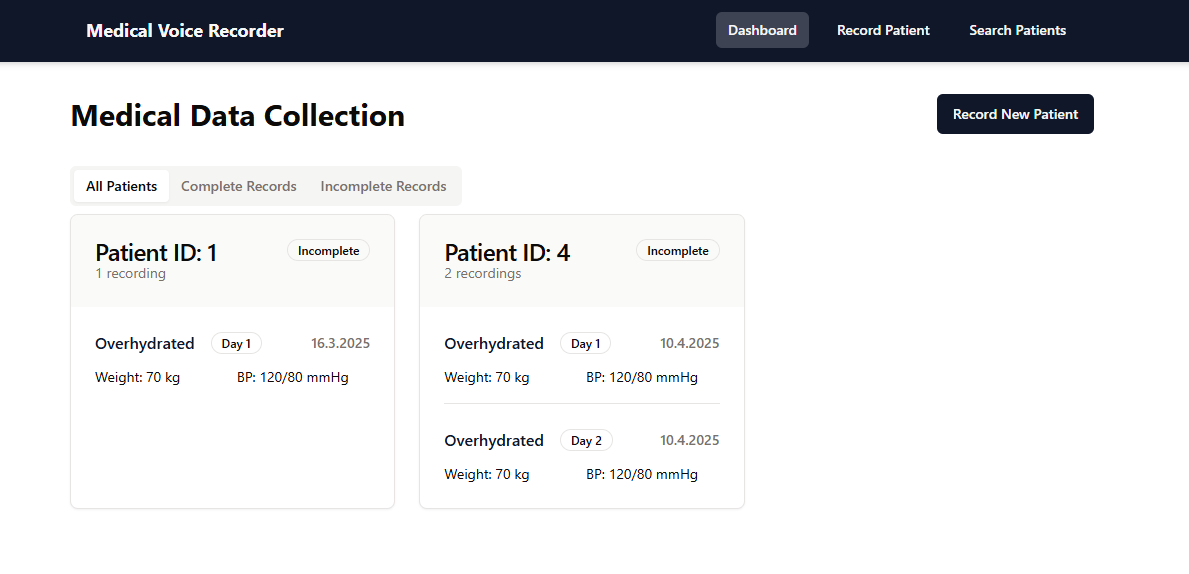The height and width of the screenshot is (574, 1189).
Task: Click Day 1 badge in Patient 4 card
Action: pos(585,344)
